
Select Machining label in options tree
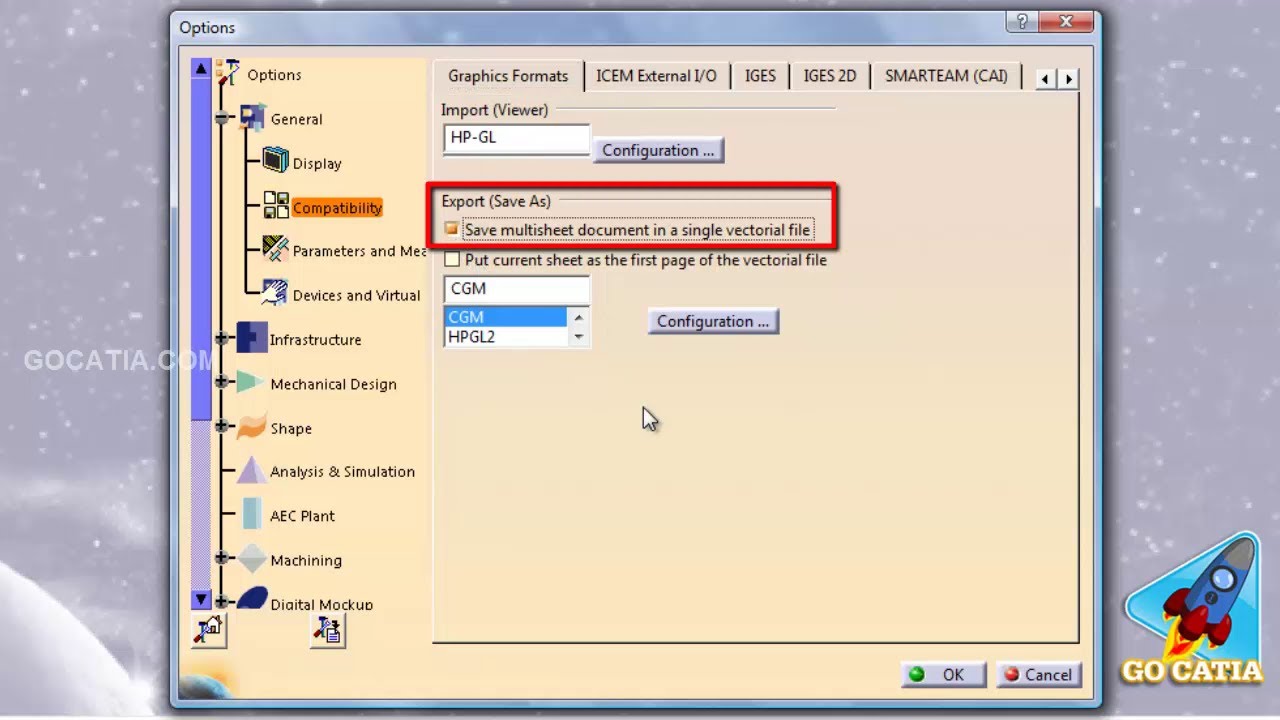306,561
